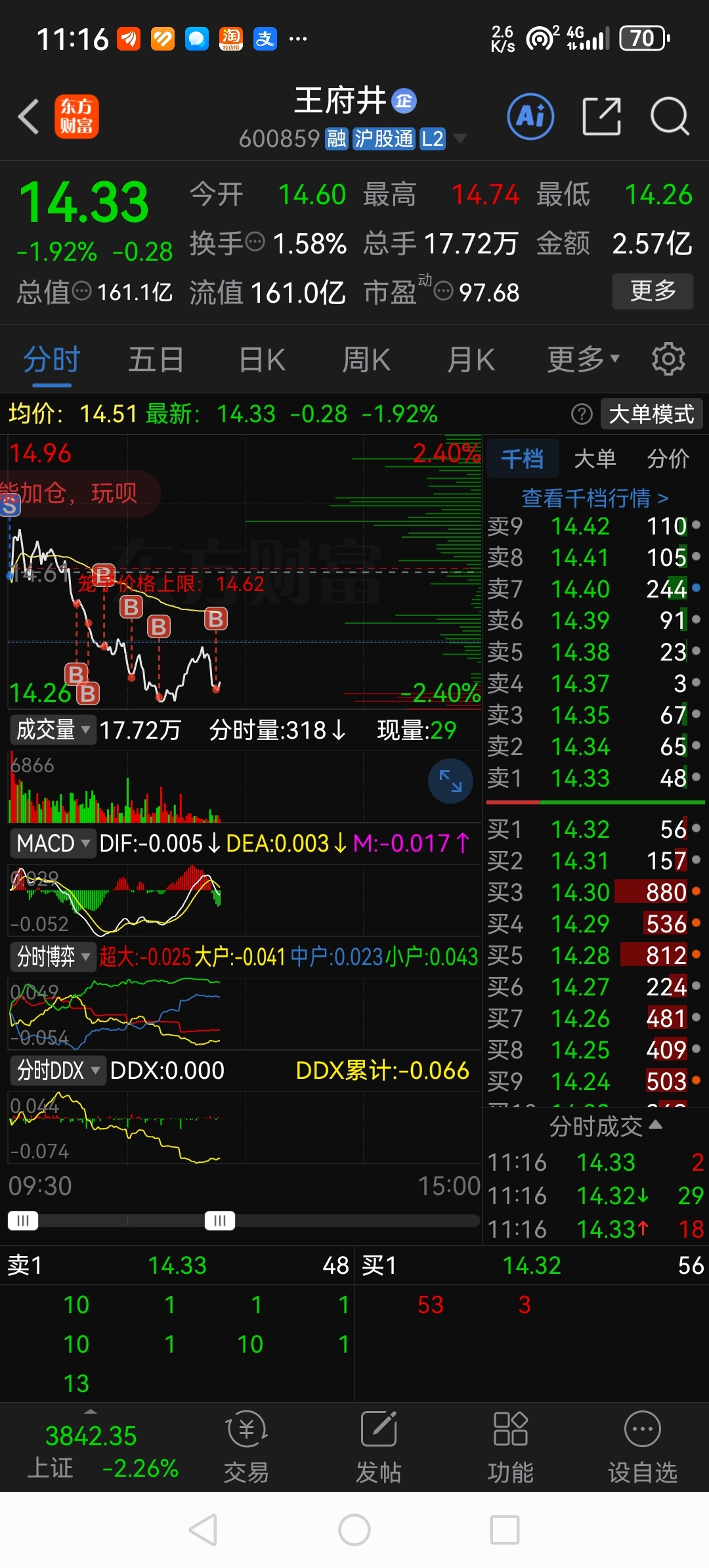Open the search magnifier icon

670,116
